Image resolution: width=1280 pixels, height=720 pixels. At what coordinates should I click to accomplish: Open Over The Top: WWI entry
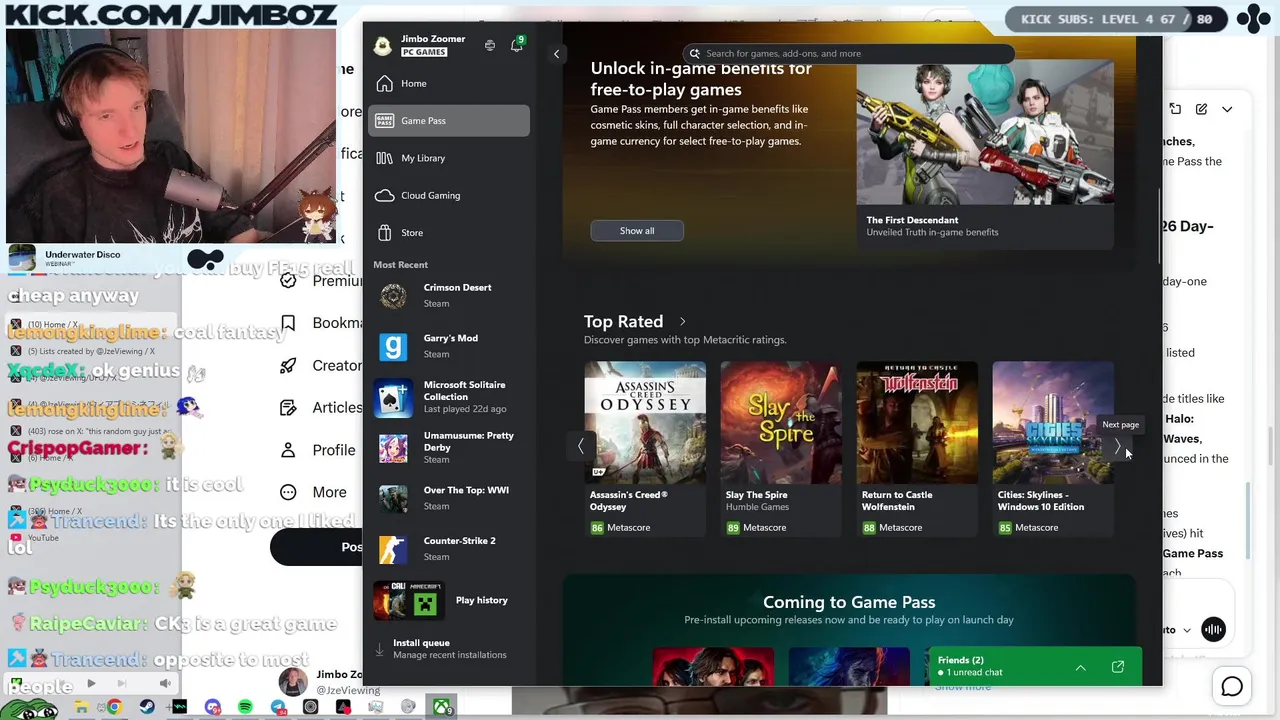(x=449, y=498)
